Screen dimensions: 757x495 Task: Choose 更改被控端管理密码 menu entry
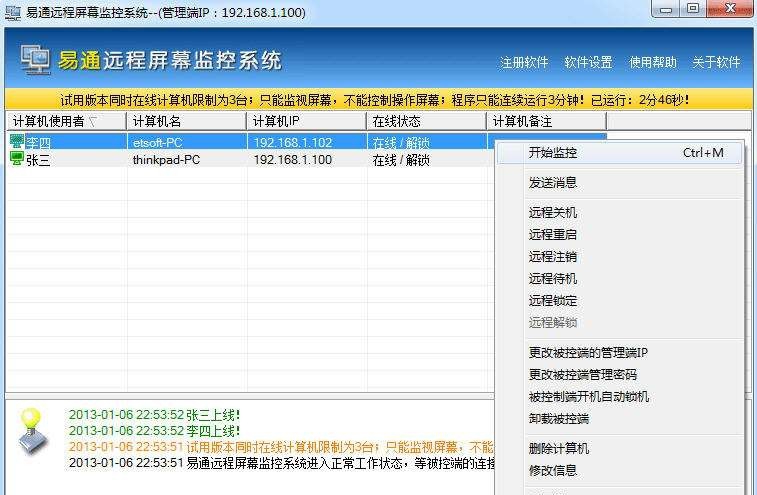(619, 375)
